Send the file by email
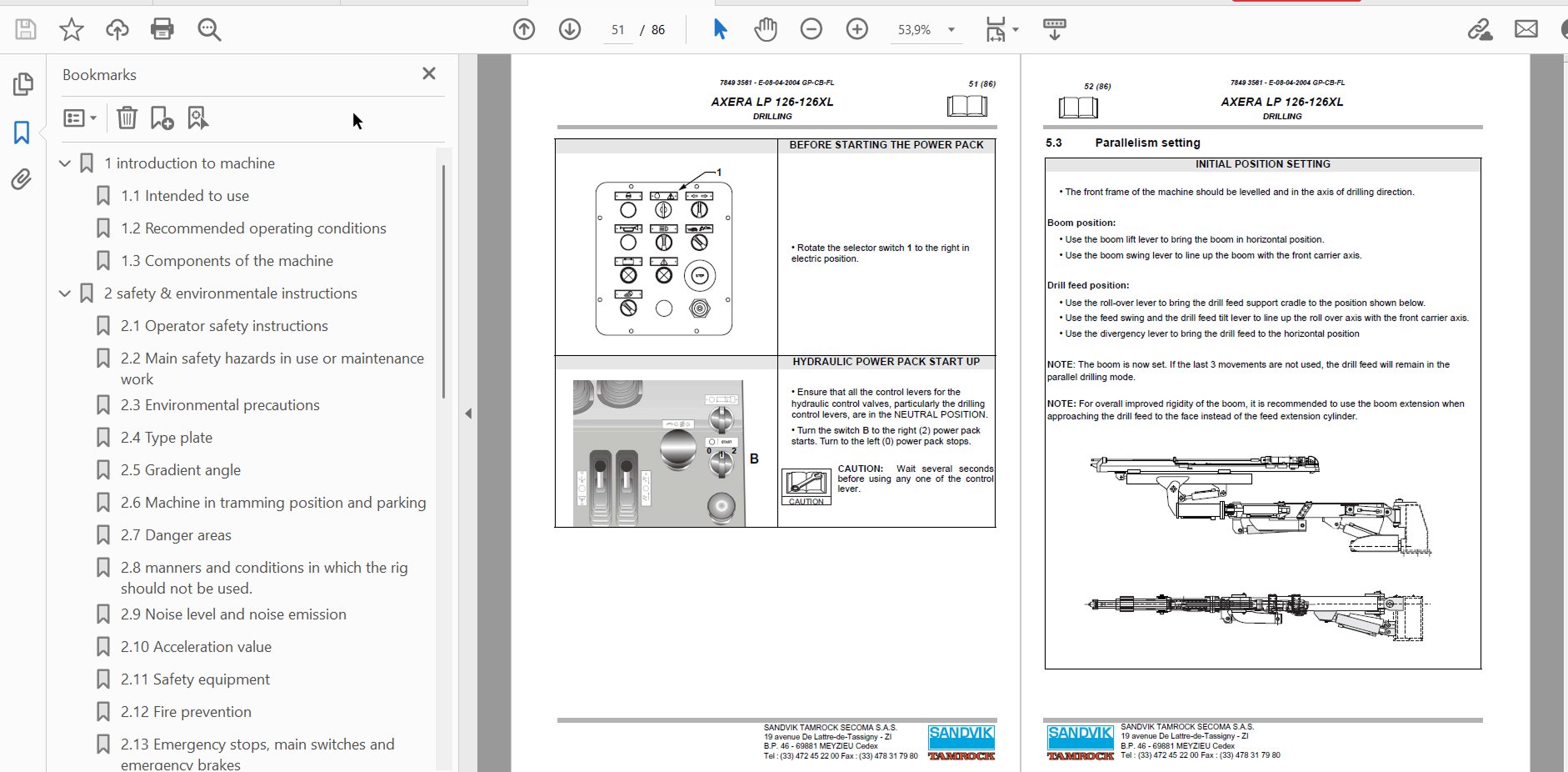Screen dimensions: 1568x772 1526,29
